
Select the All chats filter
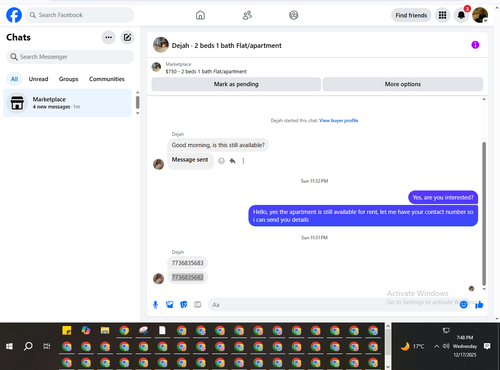tap(14, 79)
